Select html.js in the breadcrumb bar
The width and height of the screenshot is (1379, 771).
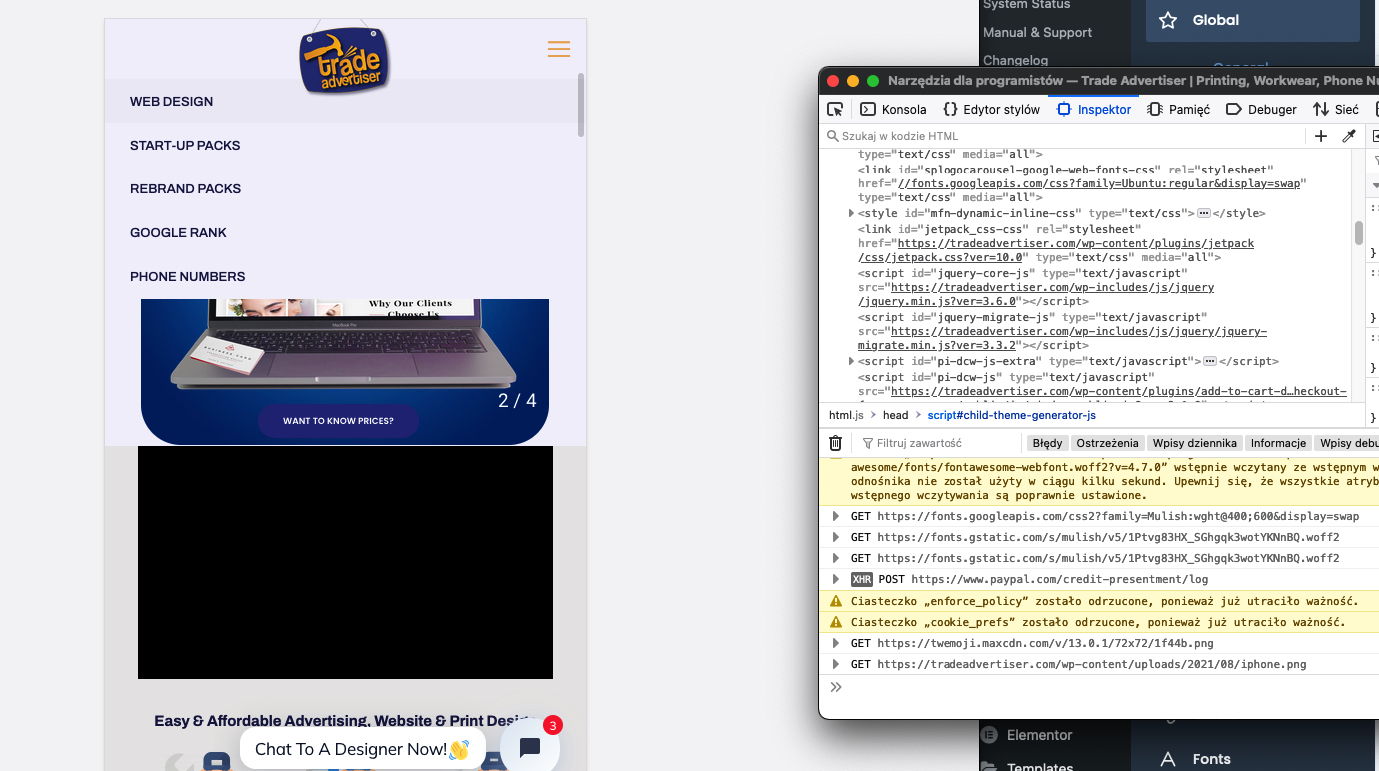click(846, 415)
